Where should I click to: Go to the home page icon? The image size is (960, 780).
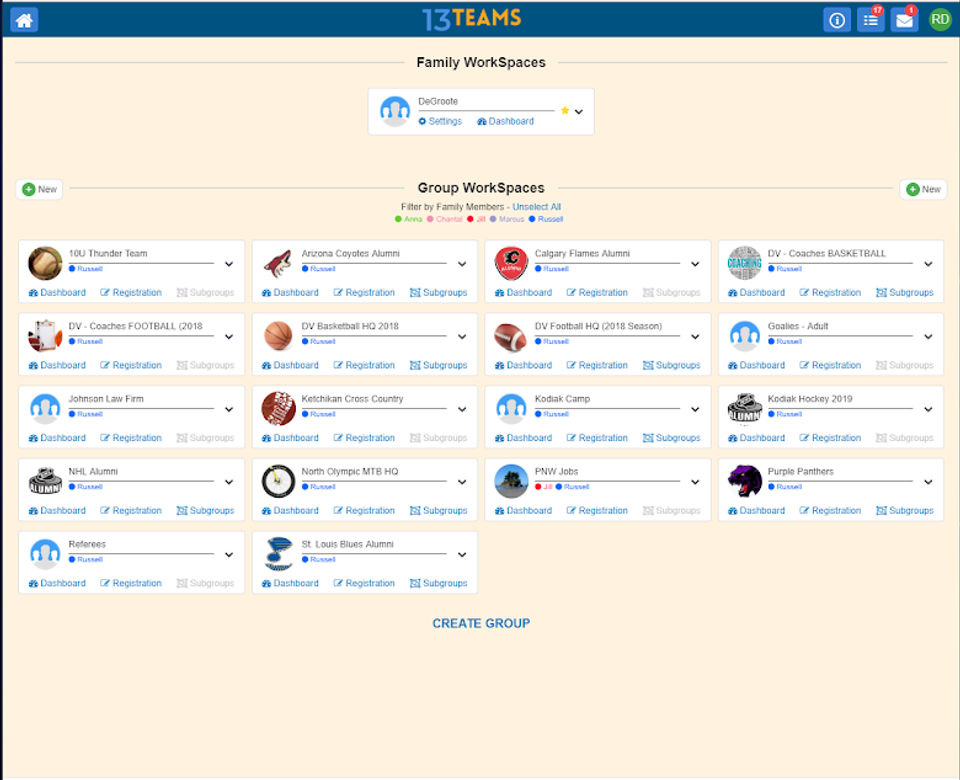(x=24, y=20)
